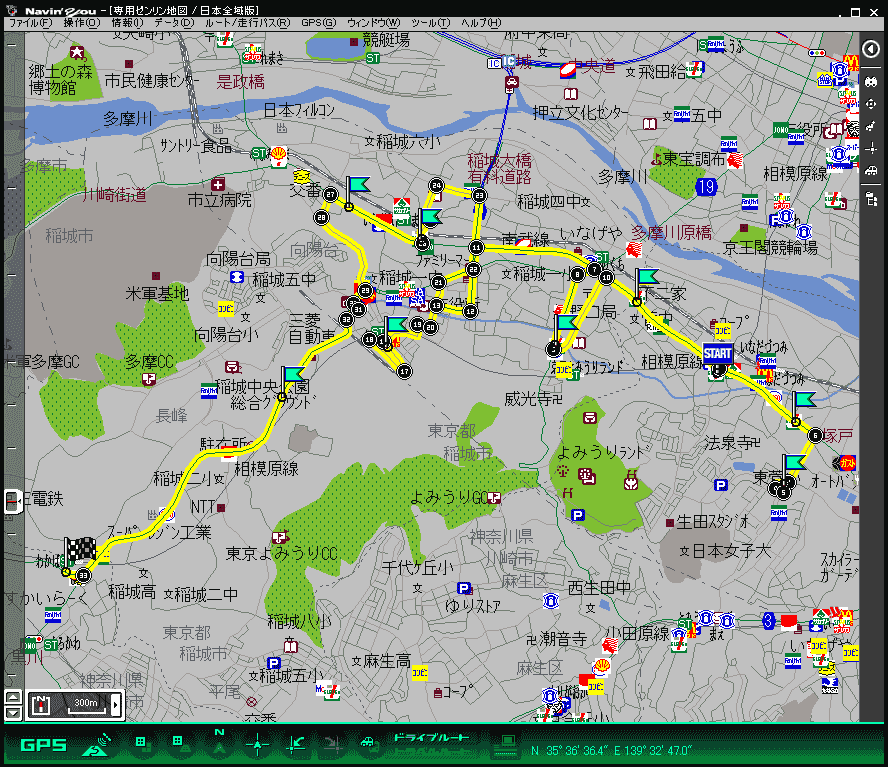Click the hospital cross icon at 市立病院
888x767 pixels.
click(x=217, y=185)
